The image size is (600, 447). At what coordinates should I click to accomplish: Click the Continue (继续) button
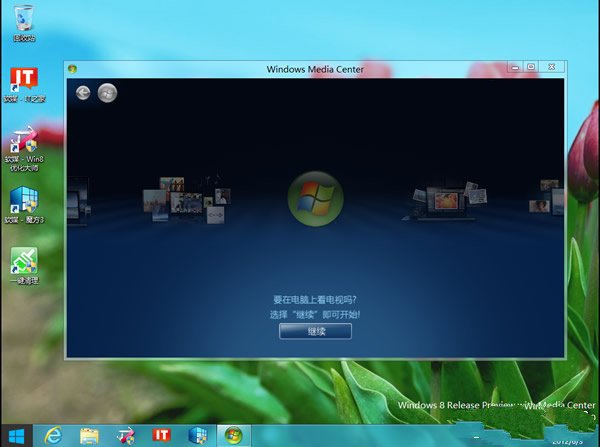[x=315, y=331]
